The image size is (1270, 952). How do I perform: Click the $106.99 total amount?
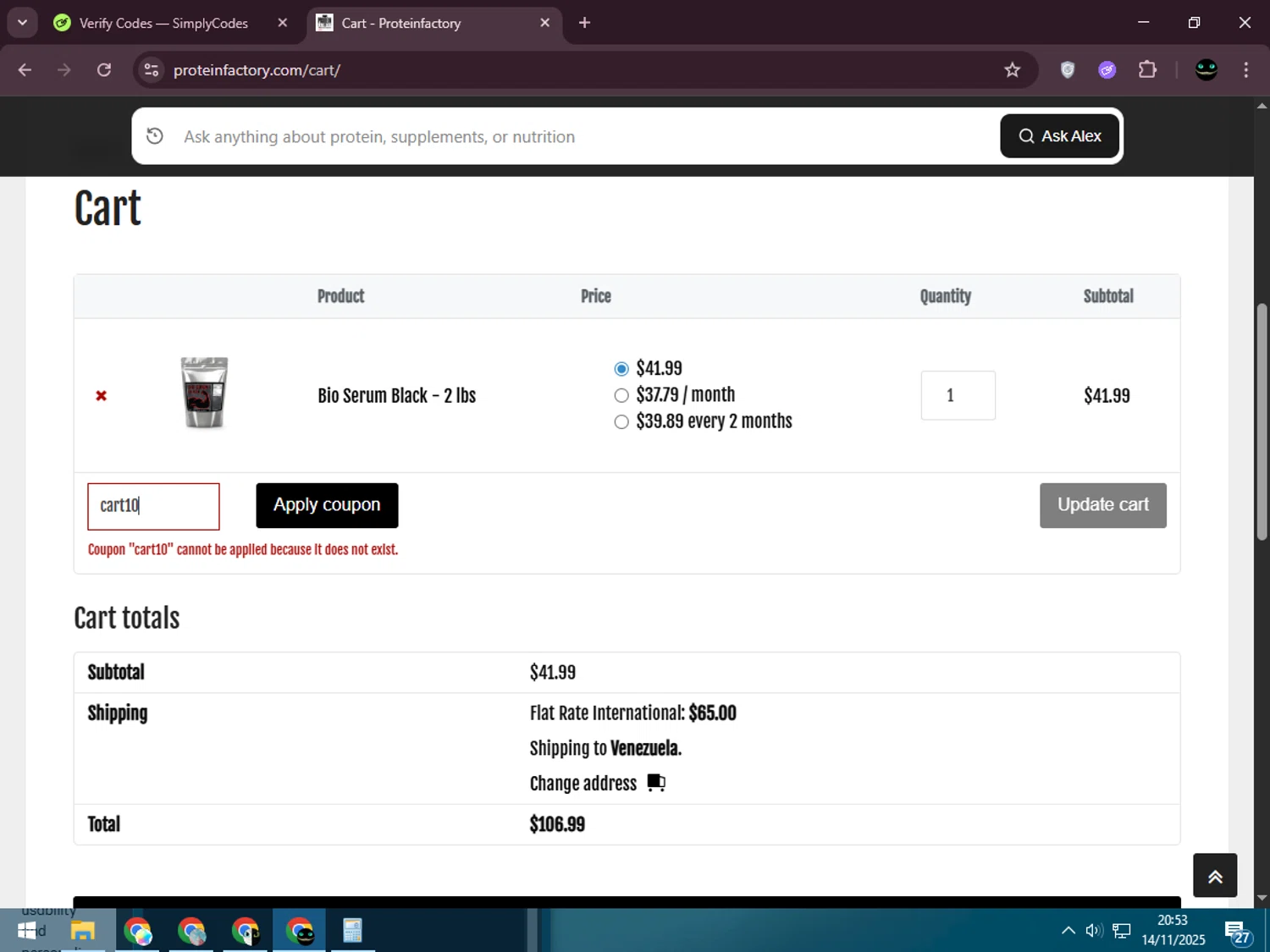point(557,824)
